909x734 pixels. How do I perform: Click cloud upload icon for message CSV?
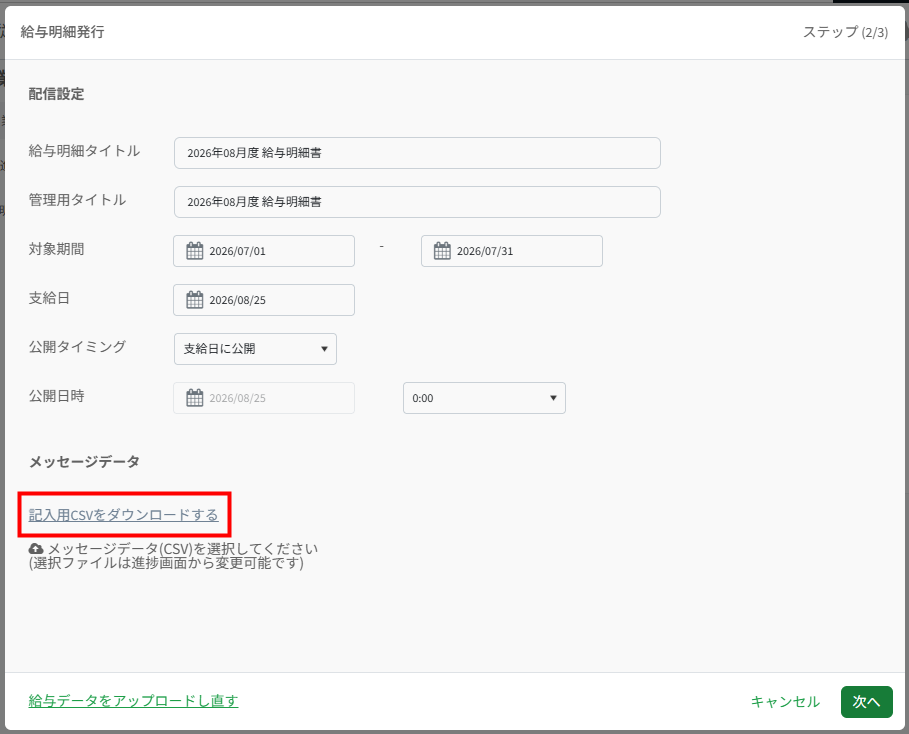pos(36,548)
